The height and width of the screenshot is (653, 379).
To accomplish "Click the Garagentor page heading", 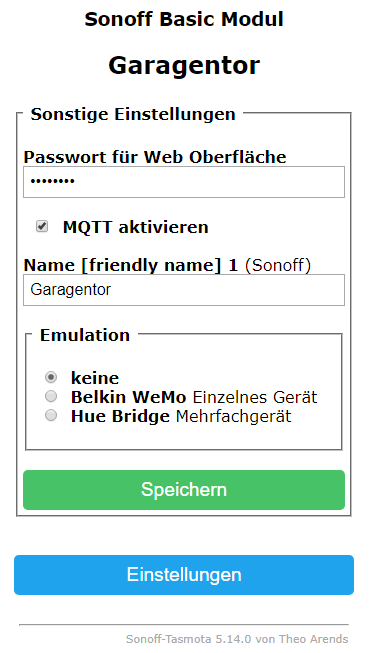I will (184, 65).
